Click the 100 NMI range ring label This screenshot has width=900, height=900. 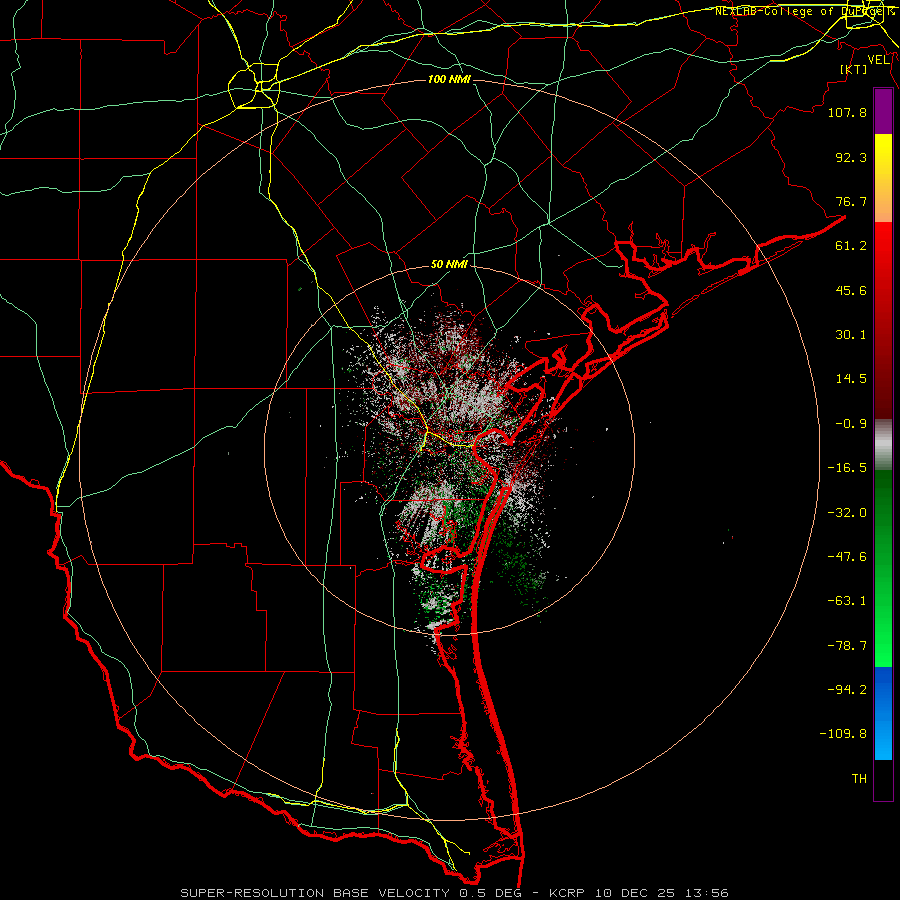click(449, 79)
